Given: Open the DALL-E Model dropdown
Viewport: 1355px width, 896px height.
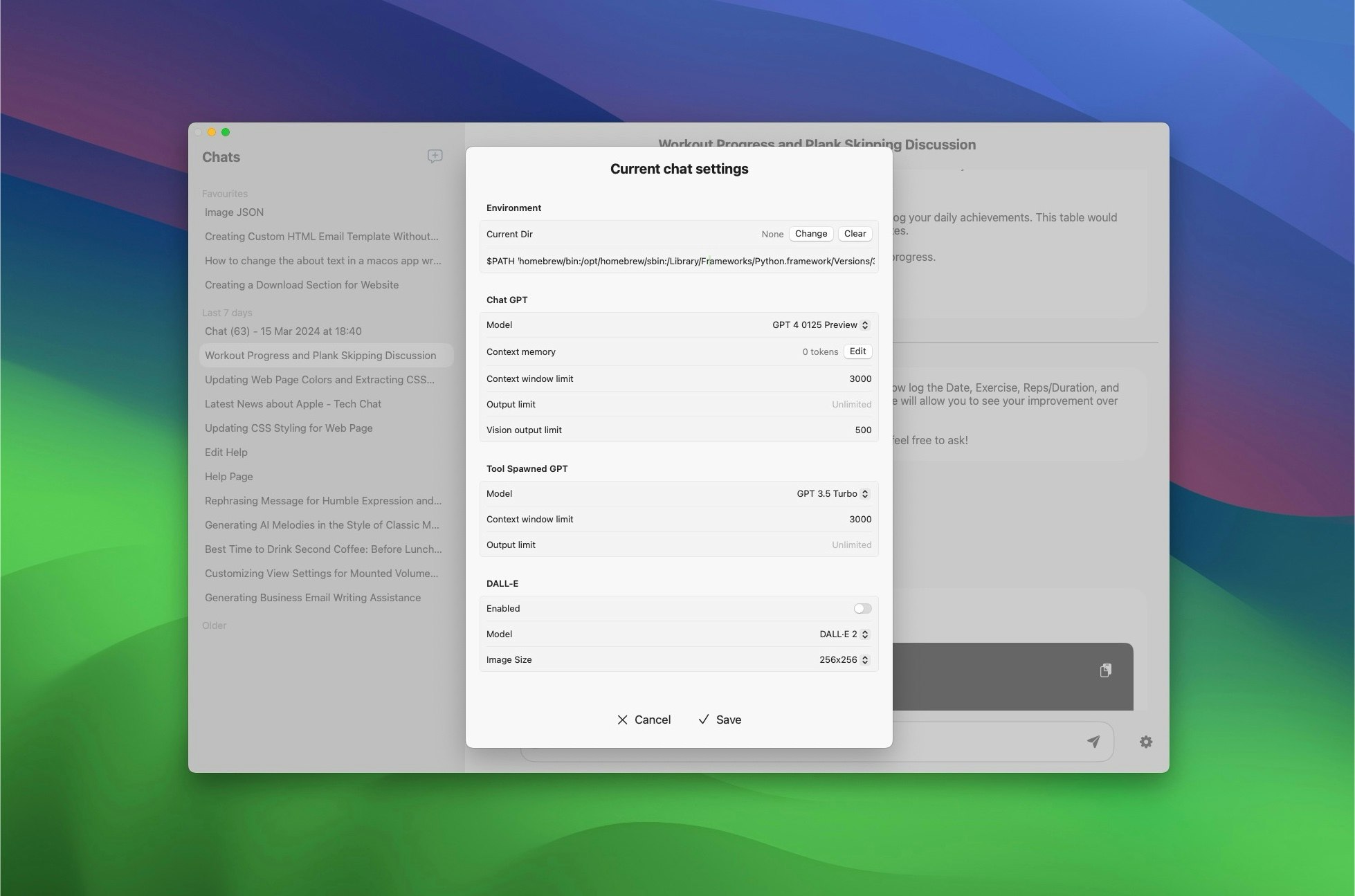Looking at the screenshot, I should pos(844,634).
